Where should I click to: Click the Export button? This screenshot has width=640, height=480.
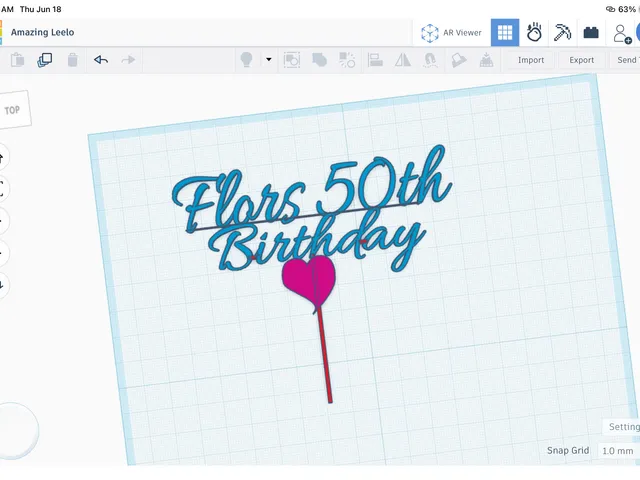pyautogui.click(x=581, y=60)
